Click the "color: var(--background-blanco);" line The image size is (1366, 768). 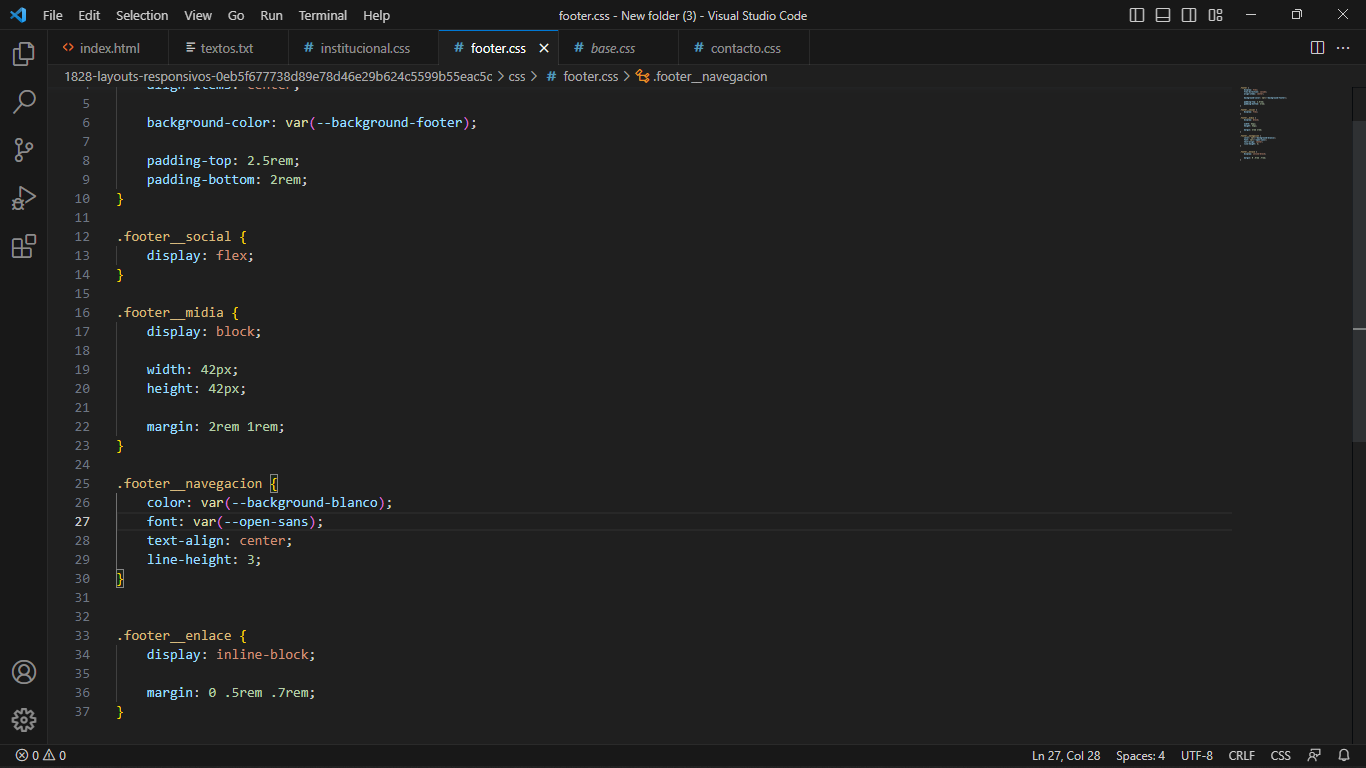pos(270,503)
